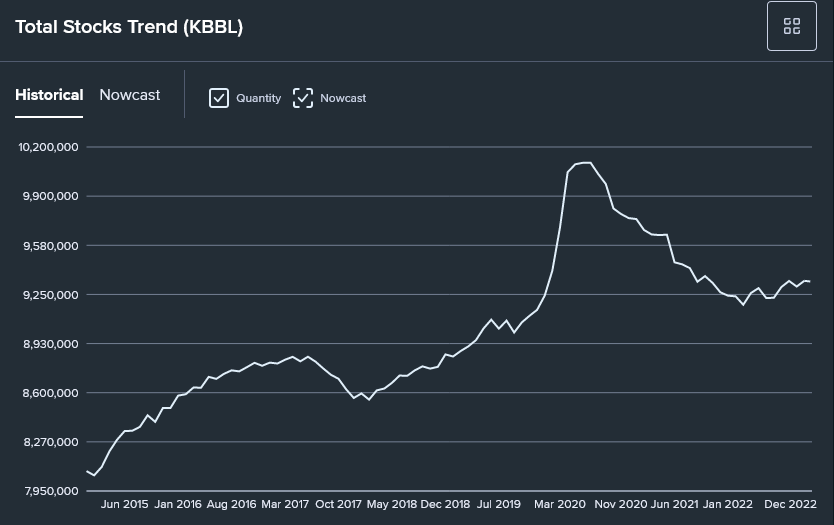Click the 9,580,000 y-axis label

click(x=51, y=246)
